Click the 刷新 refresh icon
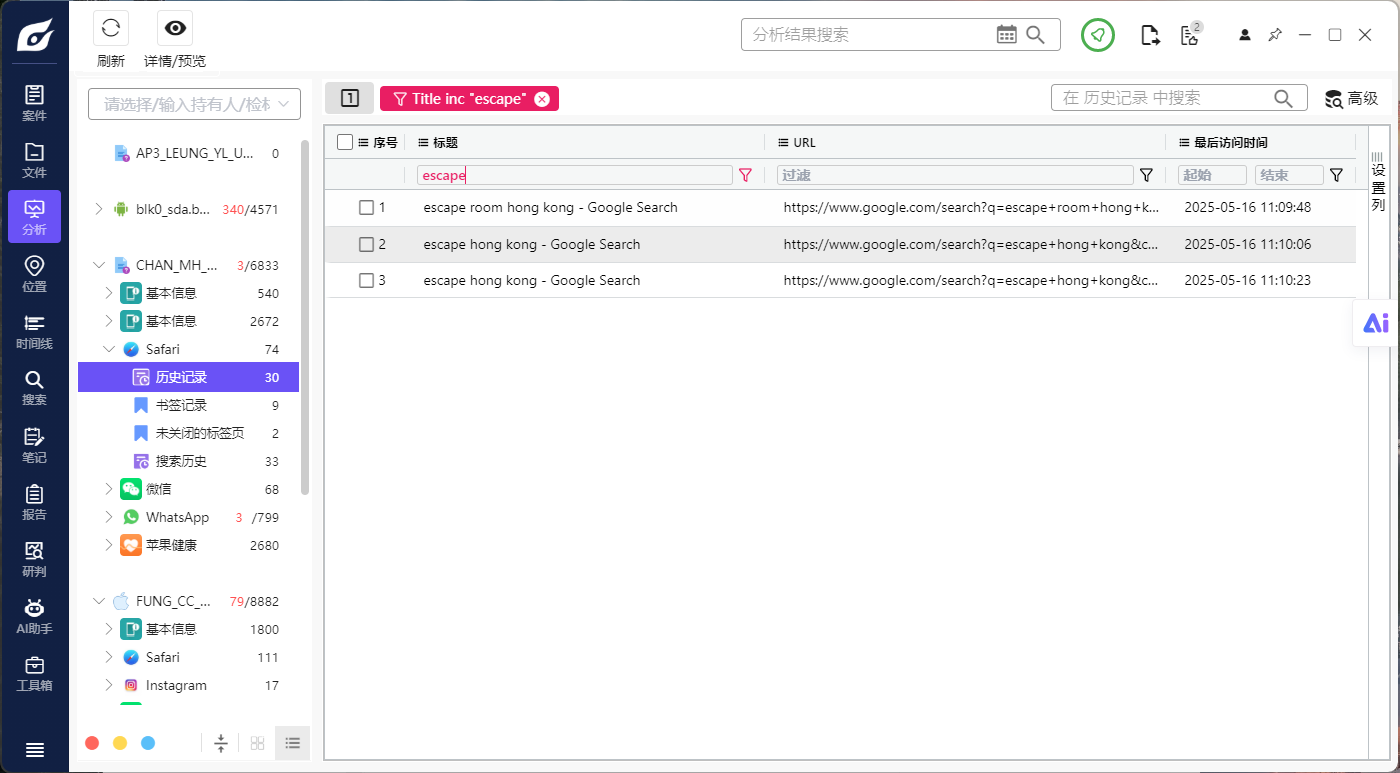 pos(111,28)
